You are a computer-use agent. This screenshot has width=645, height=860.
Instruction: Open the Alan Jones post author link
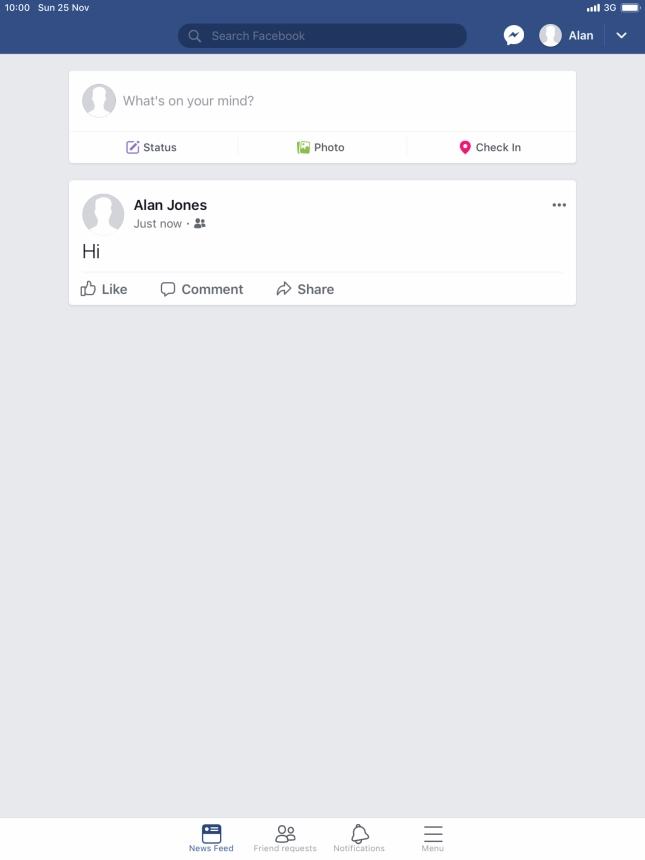(x=170, y=205)
